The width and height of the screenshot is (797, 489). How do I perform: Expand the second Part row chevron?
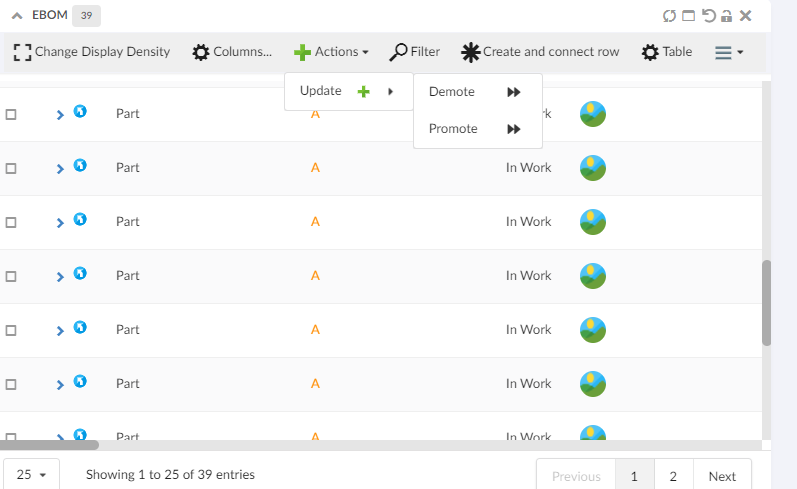tap(60, 169)
